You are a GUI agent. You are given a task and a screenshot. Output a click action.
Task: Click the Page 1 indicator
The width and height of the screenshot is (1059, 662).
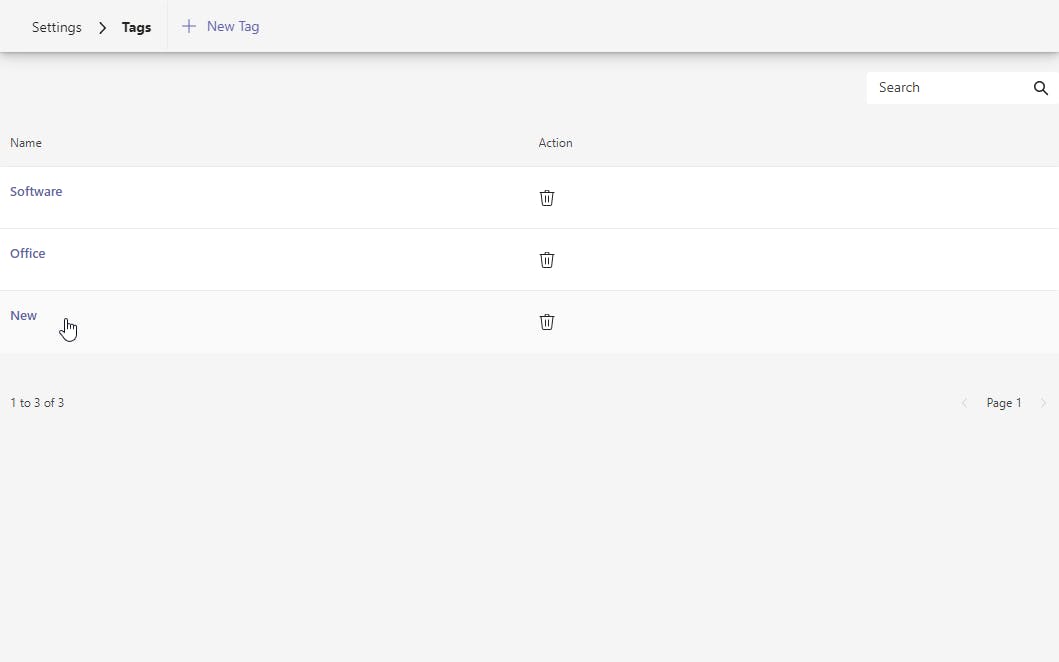[x=1004, y=403]
